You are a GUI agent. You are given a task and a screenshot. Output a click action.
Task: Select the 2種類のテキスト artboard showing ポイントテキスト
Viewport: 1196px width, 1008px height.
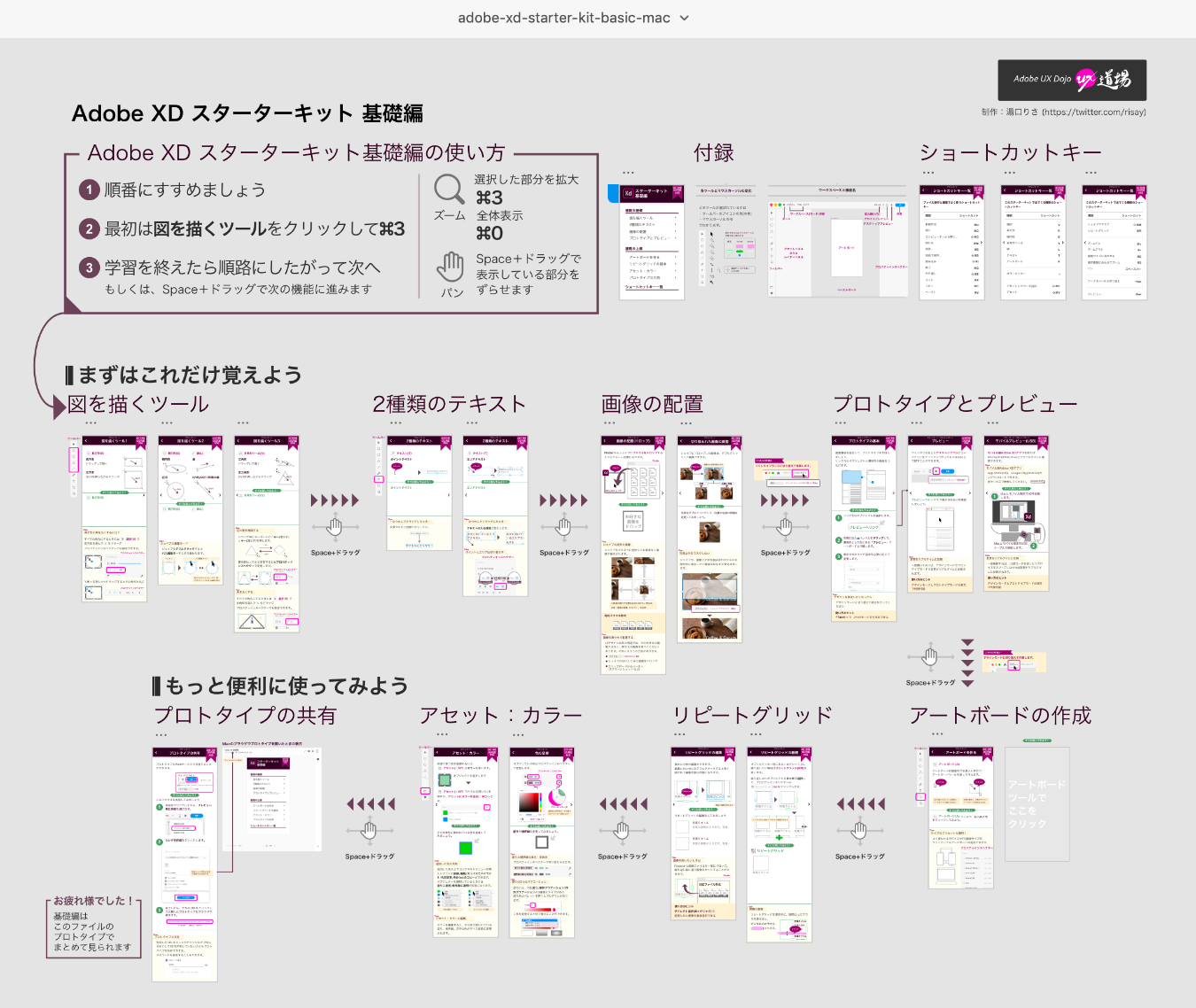coord(420,493)
